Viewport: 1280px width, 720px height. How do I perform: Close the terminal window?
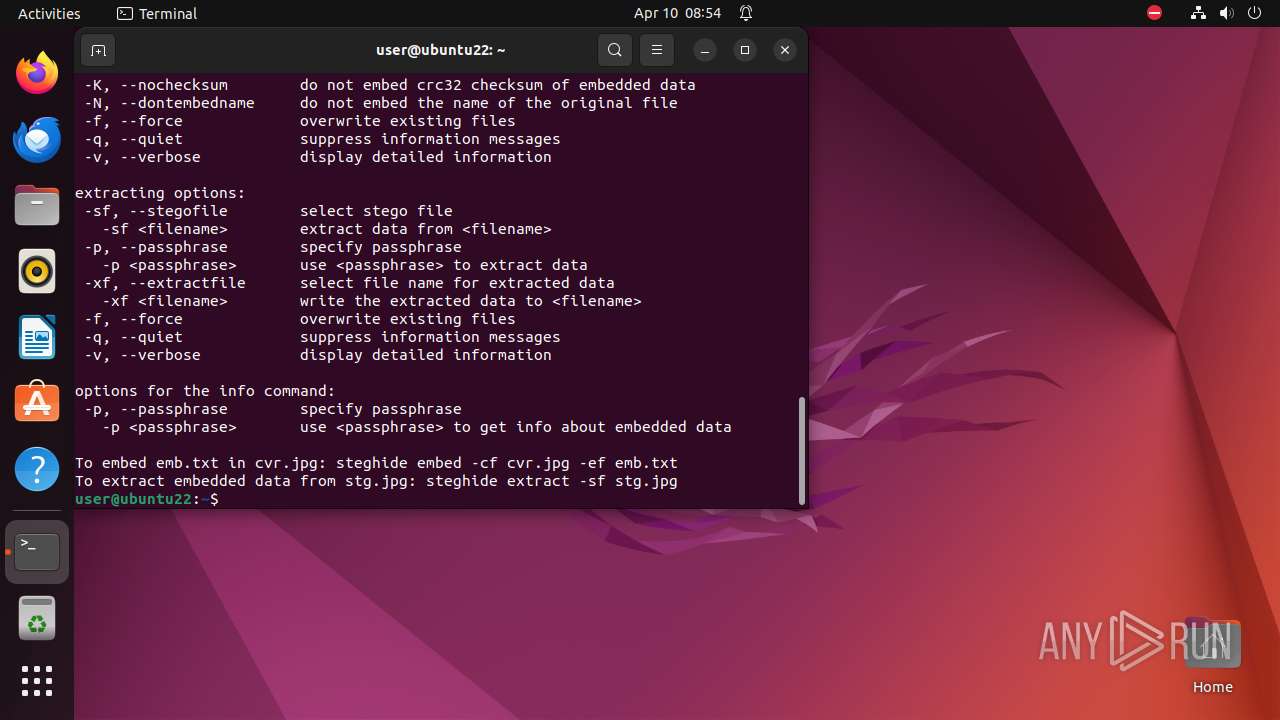[785, 50]
